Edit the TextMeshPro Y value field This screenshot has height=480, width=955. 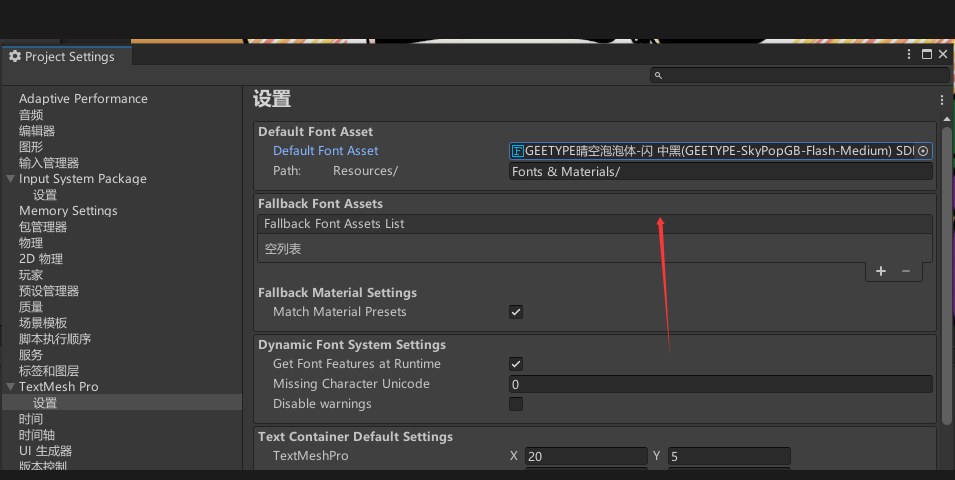(x=729, y=456)
